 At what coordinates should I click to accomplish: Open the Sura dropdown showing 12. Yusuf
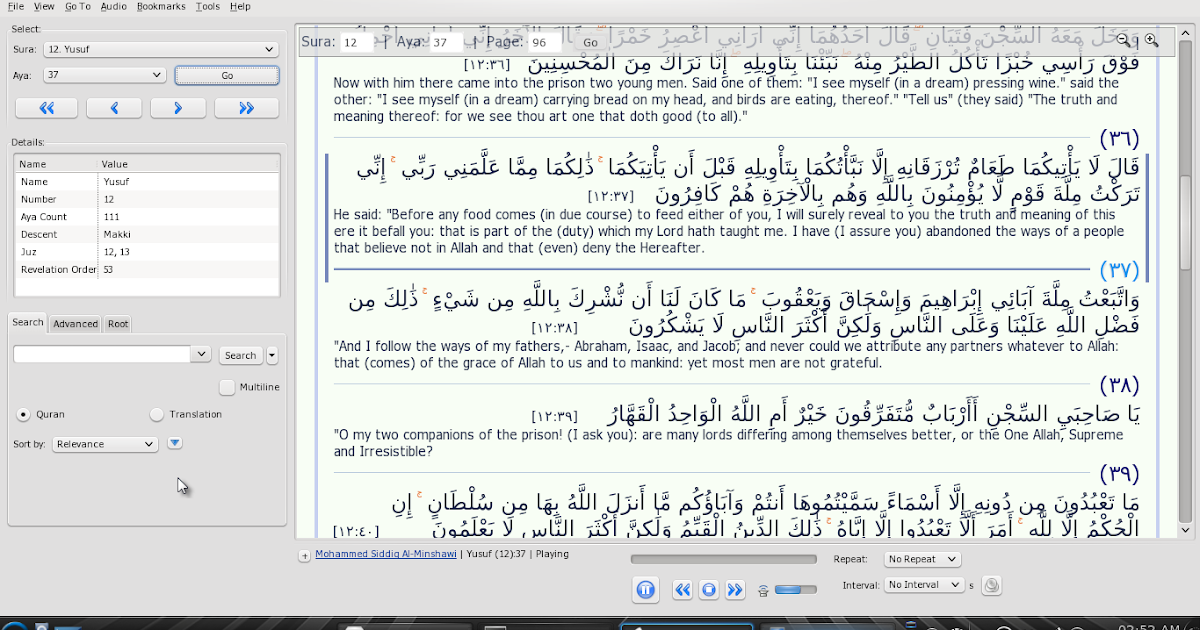[161, 49]
